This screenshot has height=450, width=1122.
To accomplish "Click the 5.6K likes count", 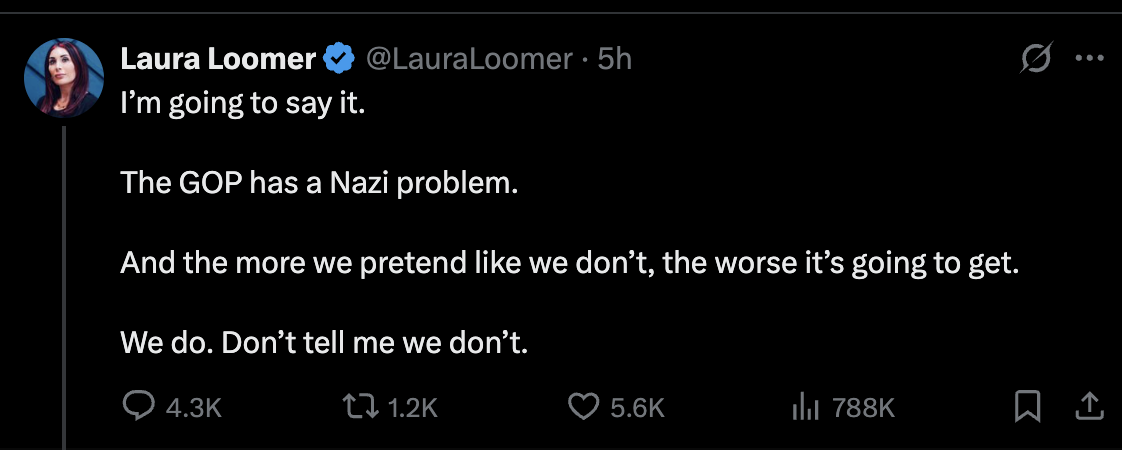I will 635,407.
